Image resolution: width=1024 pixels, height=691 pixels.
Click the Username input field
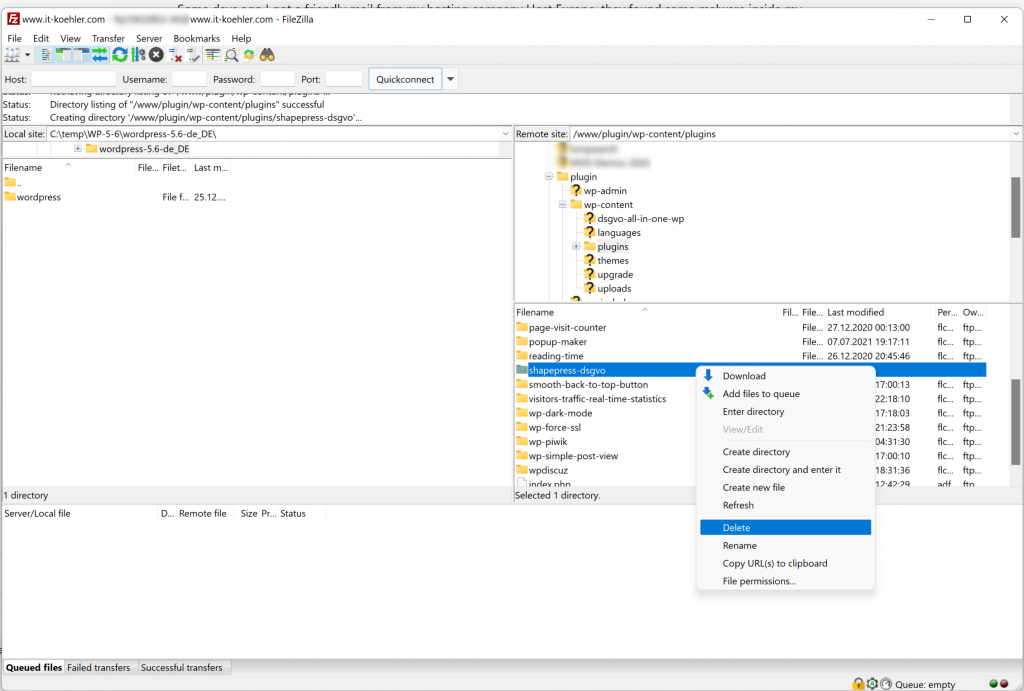[189, 79]
